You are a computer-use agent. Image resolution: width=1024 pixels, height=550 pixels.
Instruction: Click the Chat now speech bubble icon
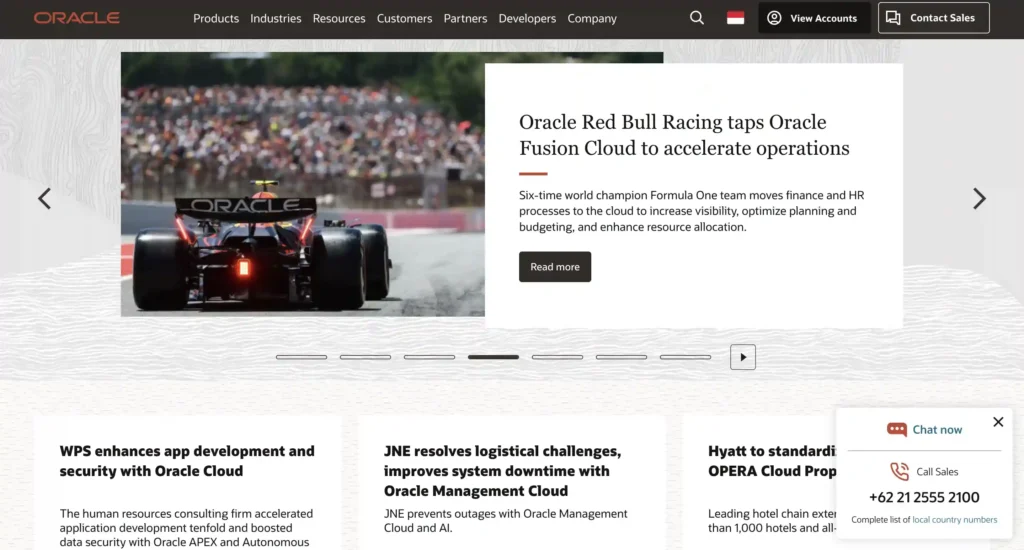897,429
